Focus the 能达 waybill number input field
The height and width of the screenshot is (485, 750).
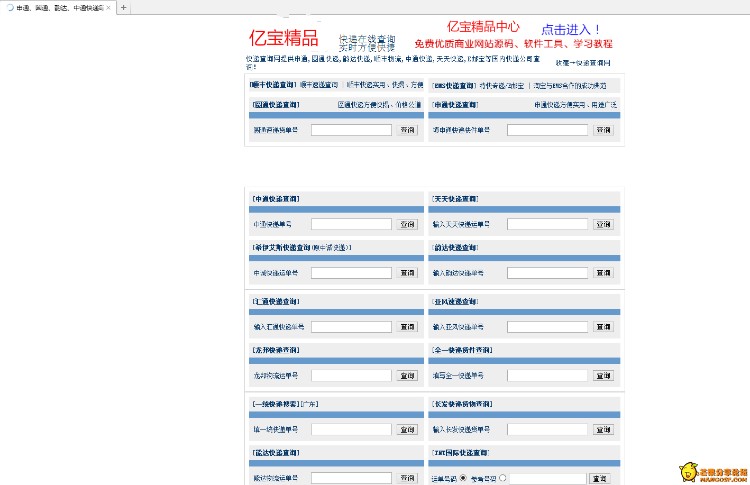(351, 478)
